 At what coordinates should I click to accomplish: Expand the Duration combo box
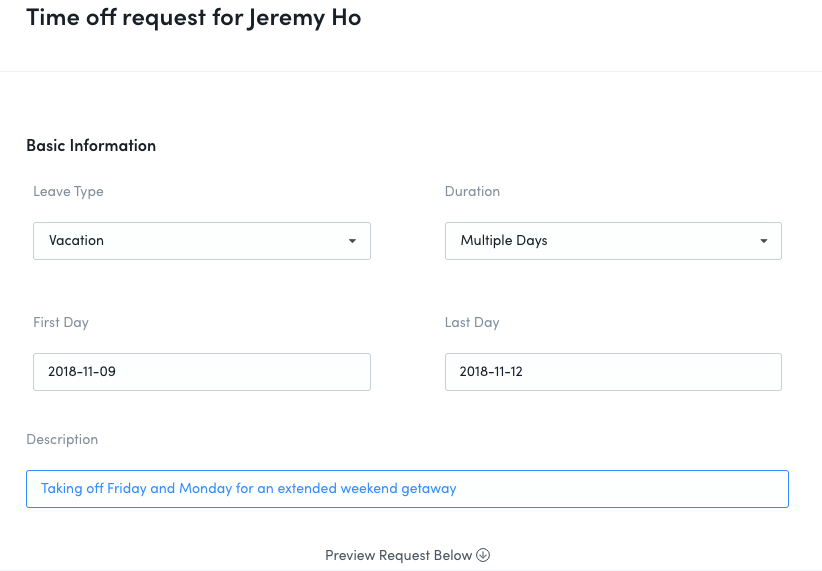(613, 241)
